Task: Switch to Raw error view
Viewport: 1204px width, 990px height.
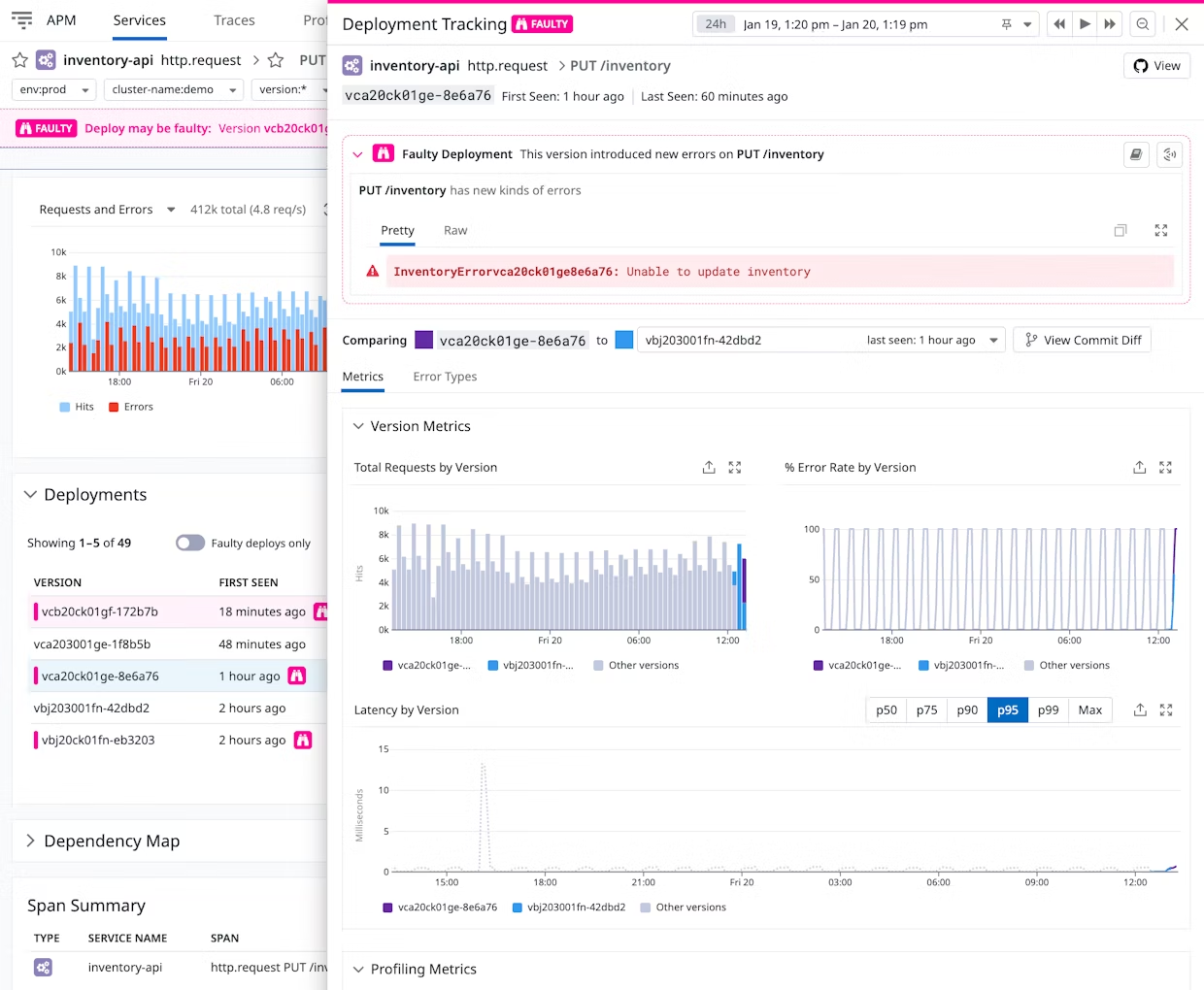Action: [455, 231]
